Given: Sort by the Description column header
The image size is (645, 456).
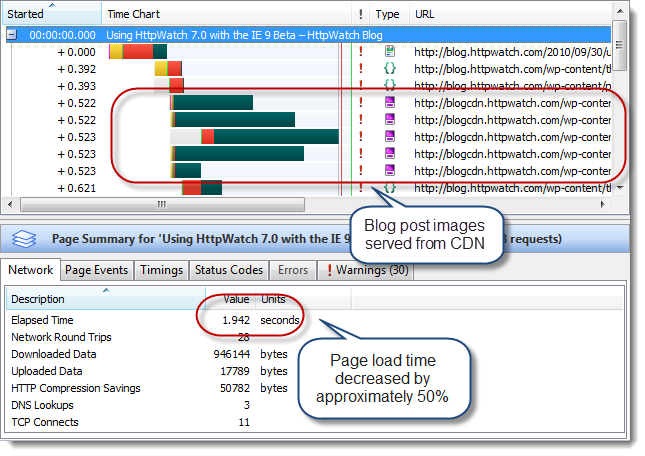Looking at the screenshot, I should [106, 299].
